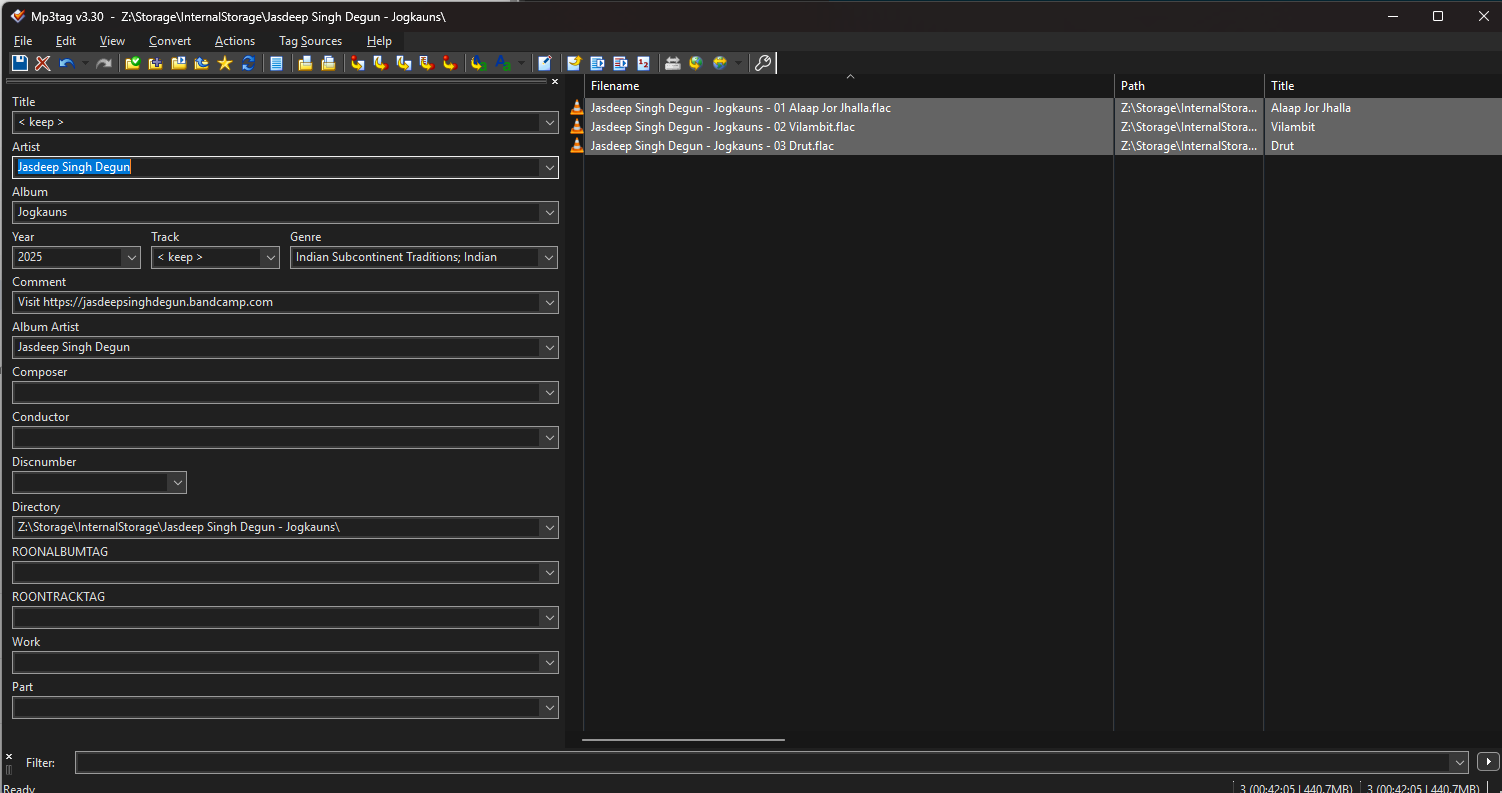
Task: Select the 02 Vilambit.flac file row
Action: tap(722, 127)
